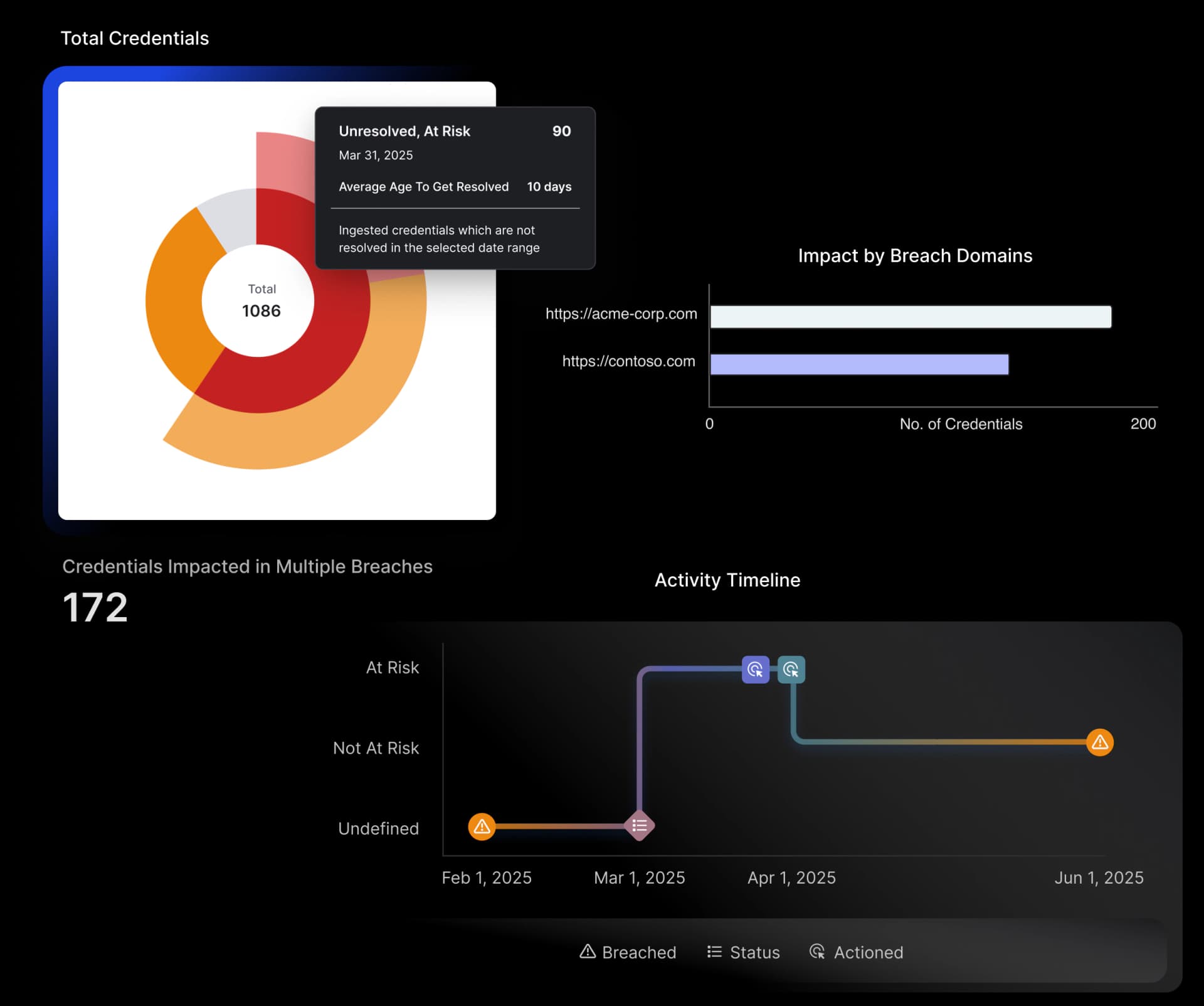Click the acme-corp.com credentials bar
The height and width of the screenshot is (1006, 1204).
(x=909, y=317)
